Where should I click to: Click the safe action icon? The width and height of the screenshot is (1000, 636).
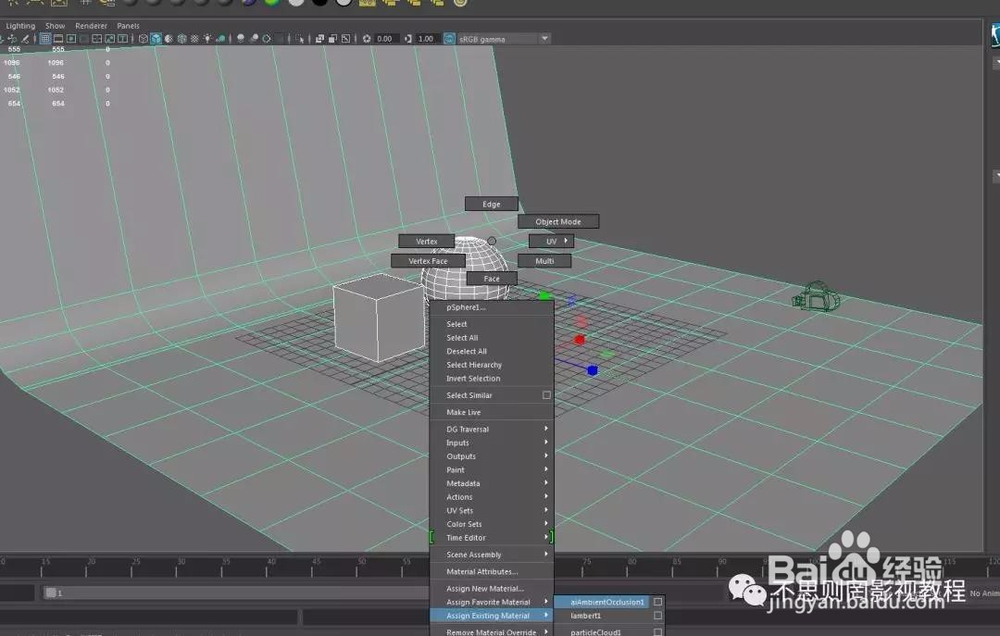(x=110, y=39)
